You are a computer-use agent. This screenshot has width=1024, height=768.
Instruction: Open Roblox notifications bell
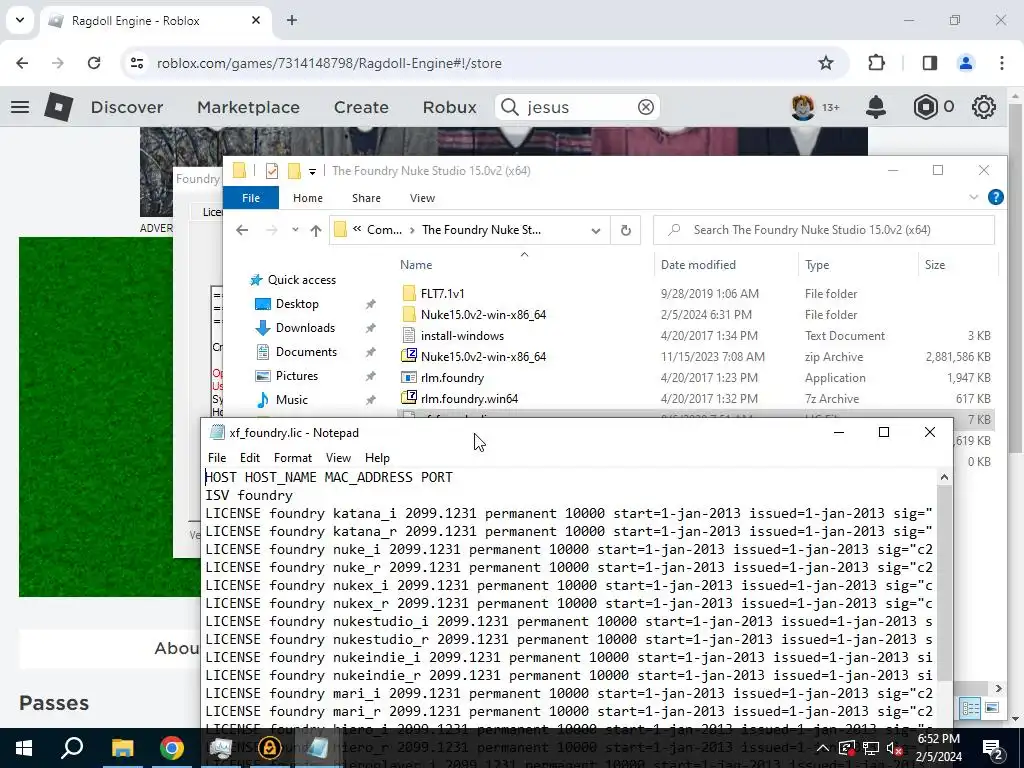[x=876, y=107]
